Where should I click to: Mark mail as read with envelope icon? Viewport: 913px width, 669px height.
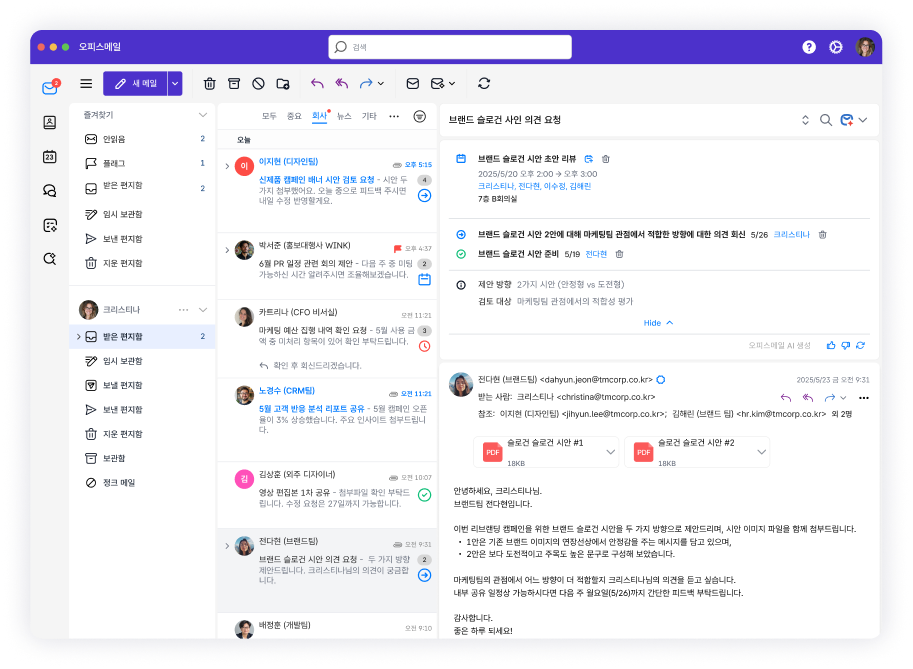point(413,84)
